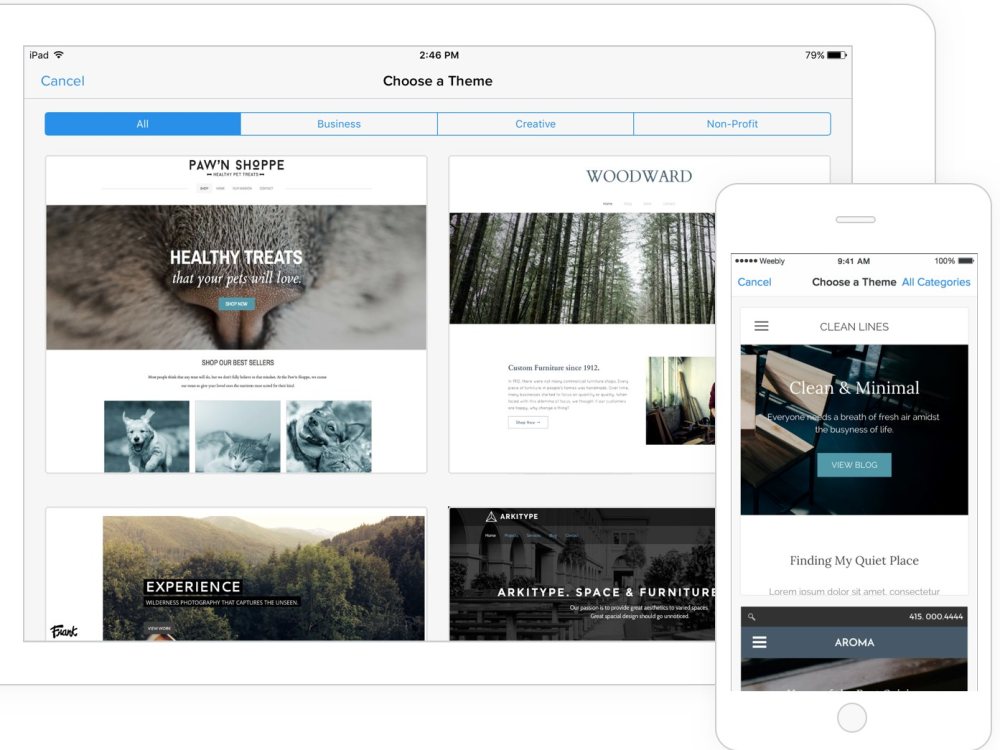Tap the Aroma theme hamburger menu icon
The image size is (1000, 750).
pos(759,642)
